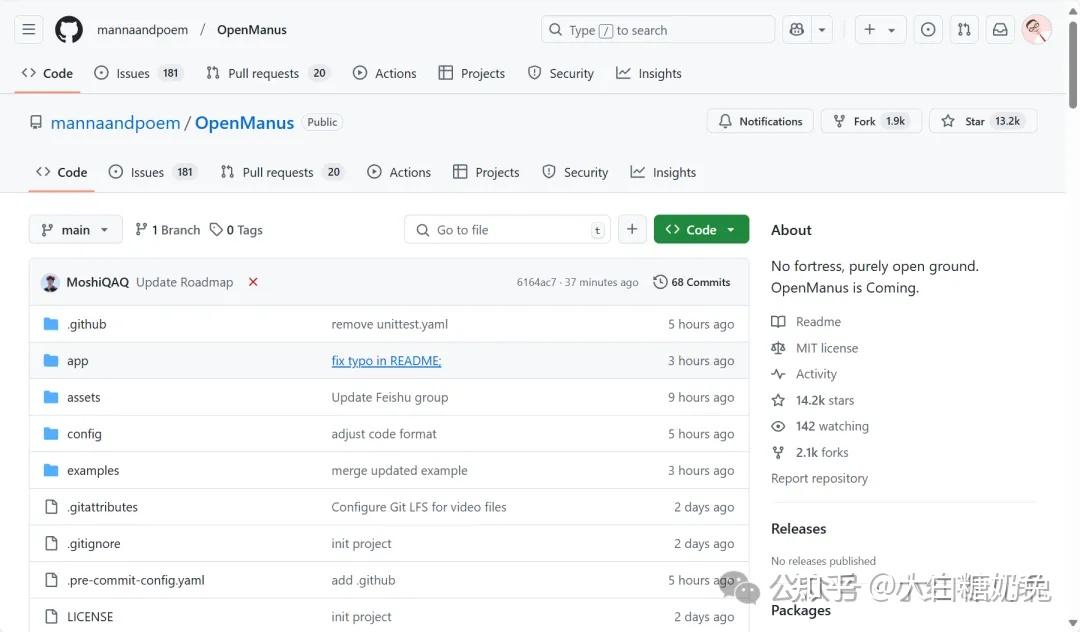Click the GitHub logo icon
Image resolution: width=1080 pixels, height=632 pixels.
point(68,30)
